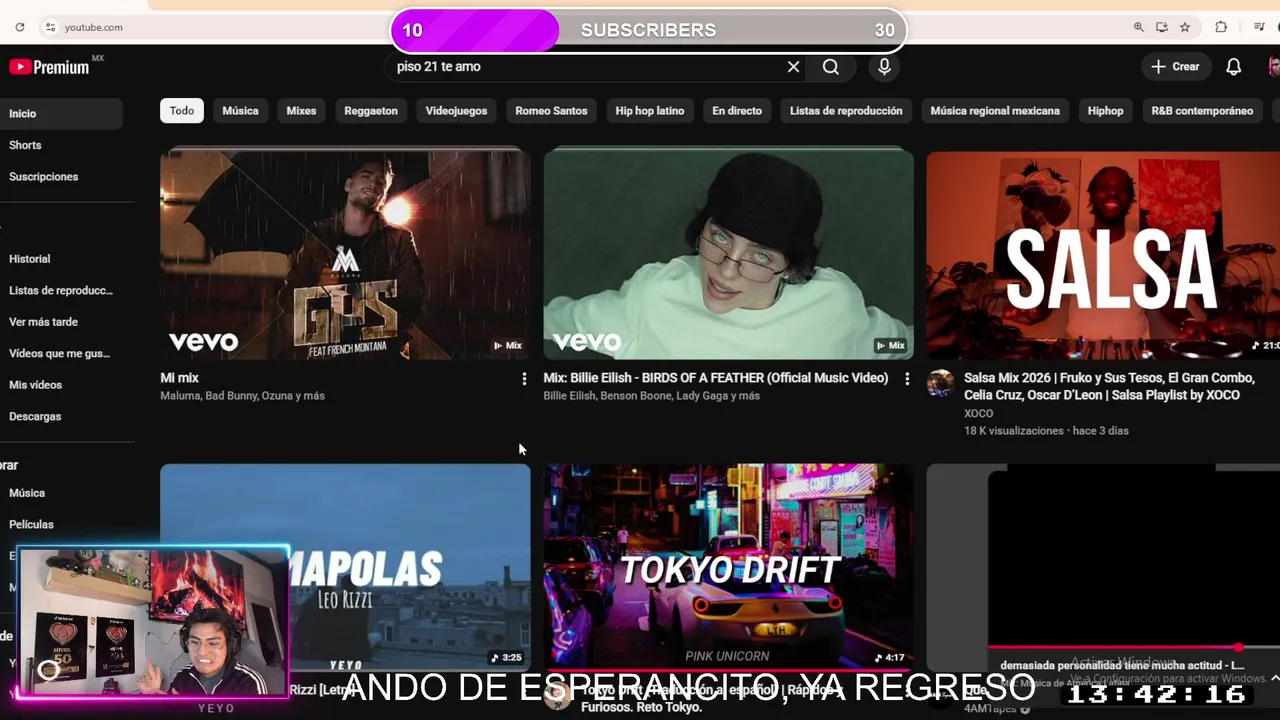Open the Tokyo Drift thumbnail

(728, 566)
